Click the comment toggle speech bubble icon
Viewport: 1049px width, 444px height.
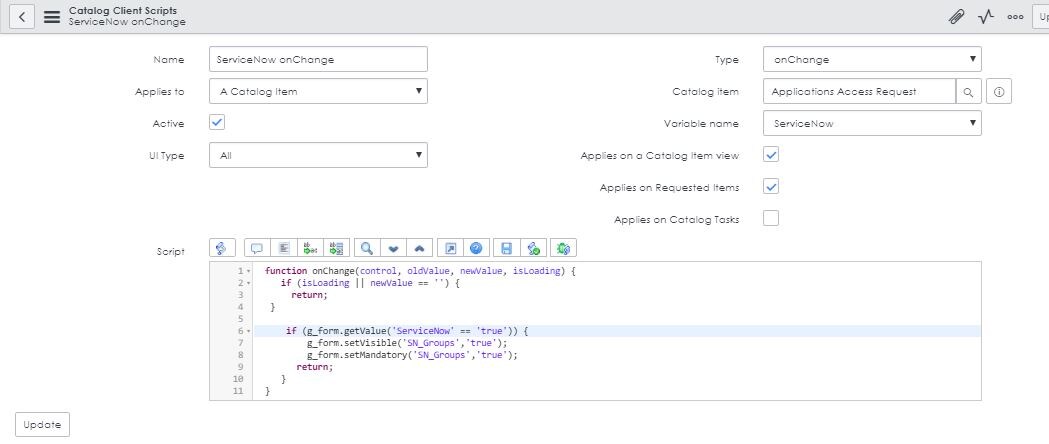(x=257, y=248)
